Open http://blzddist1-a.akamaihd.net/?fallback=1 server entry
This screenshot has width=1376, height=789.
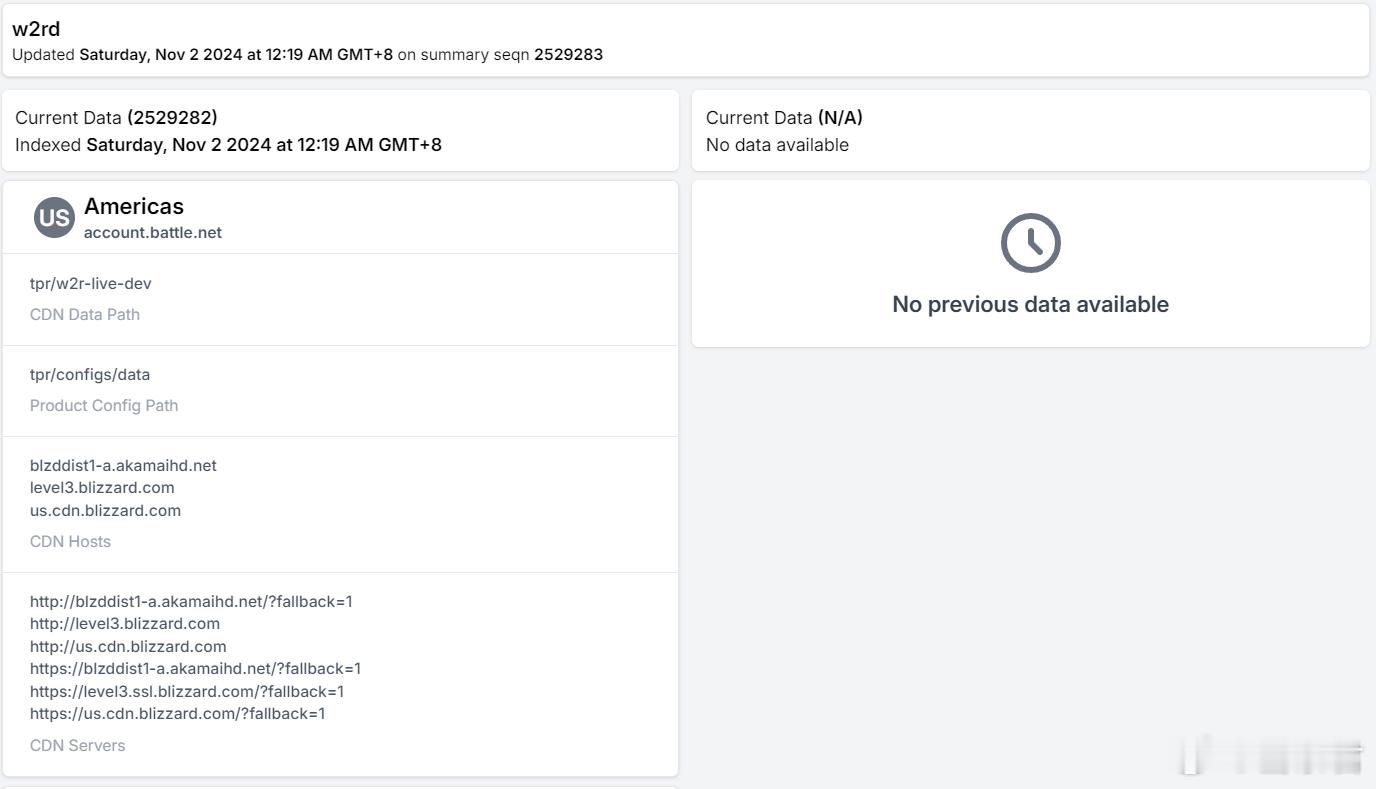coord(191,601)
